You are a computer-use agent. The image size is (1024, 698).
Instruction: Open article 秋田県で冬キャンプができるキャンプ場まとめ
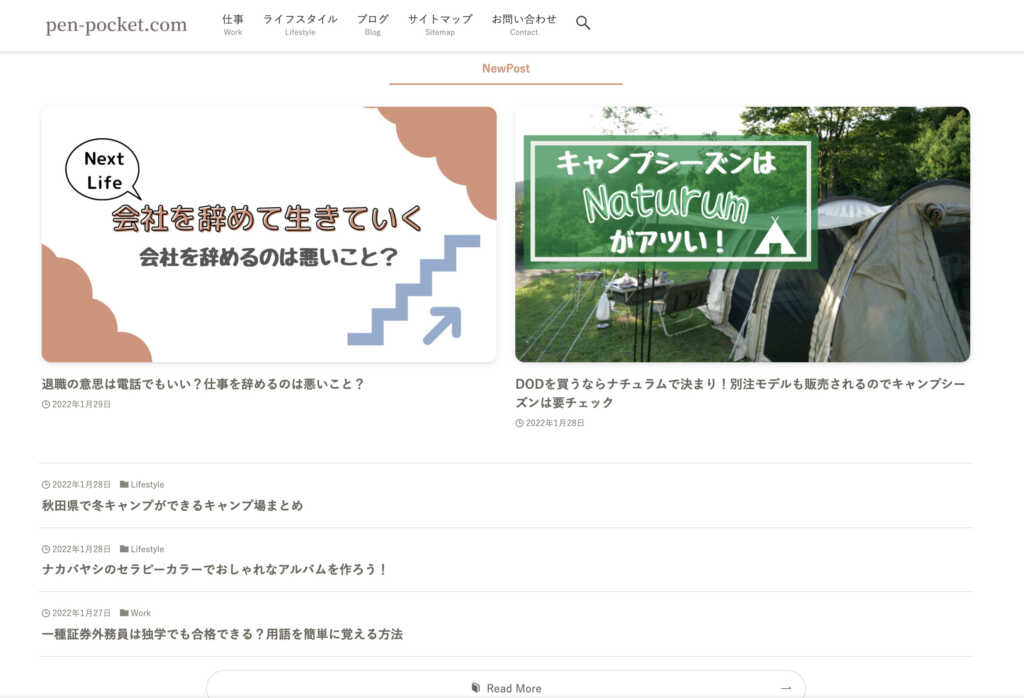click(172, 505)
